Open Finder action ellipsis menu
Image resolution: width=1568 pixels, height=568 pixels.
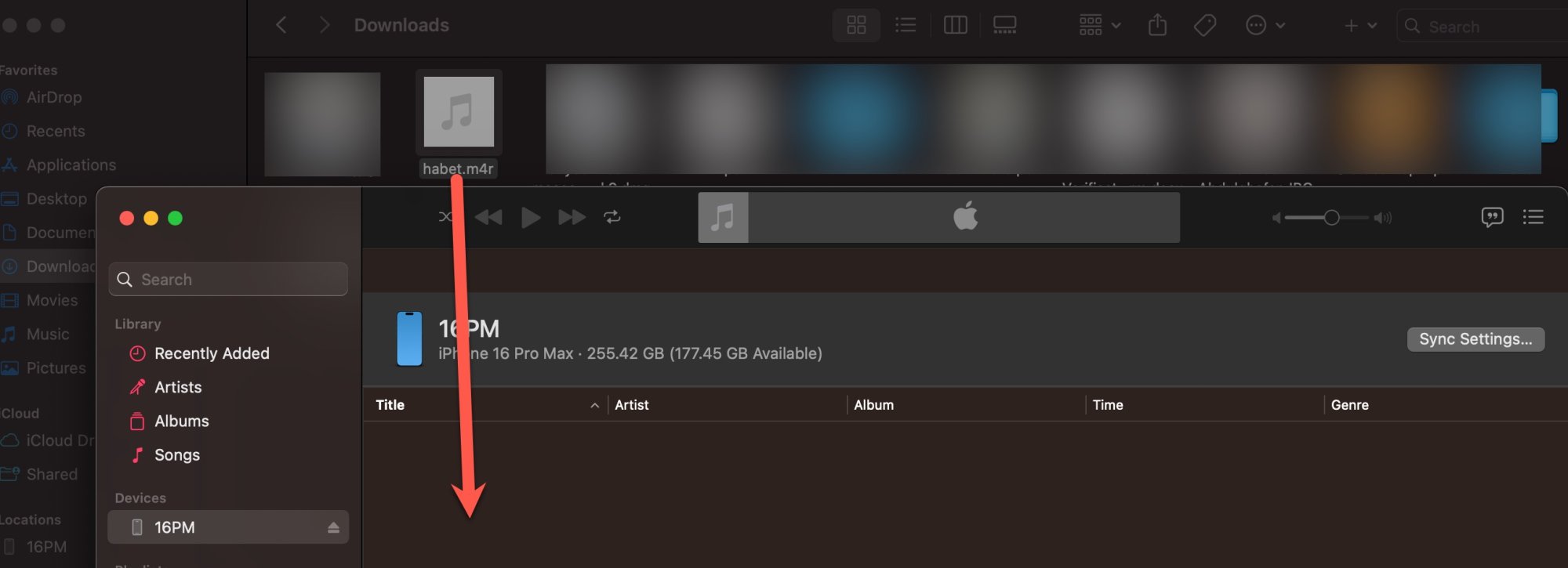pyautogui.click(x=1265, y=25)
